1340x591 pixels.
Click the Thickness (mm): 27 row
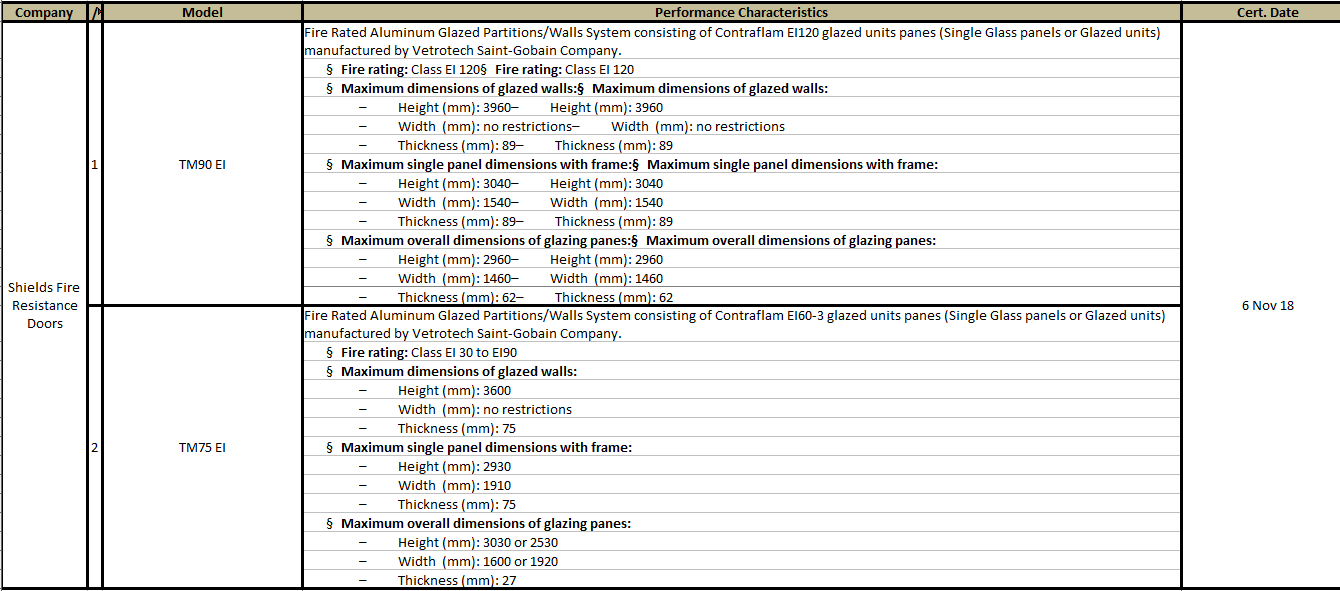[456, 580]
